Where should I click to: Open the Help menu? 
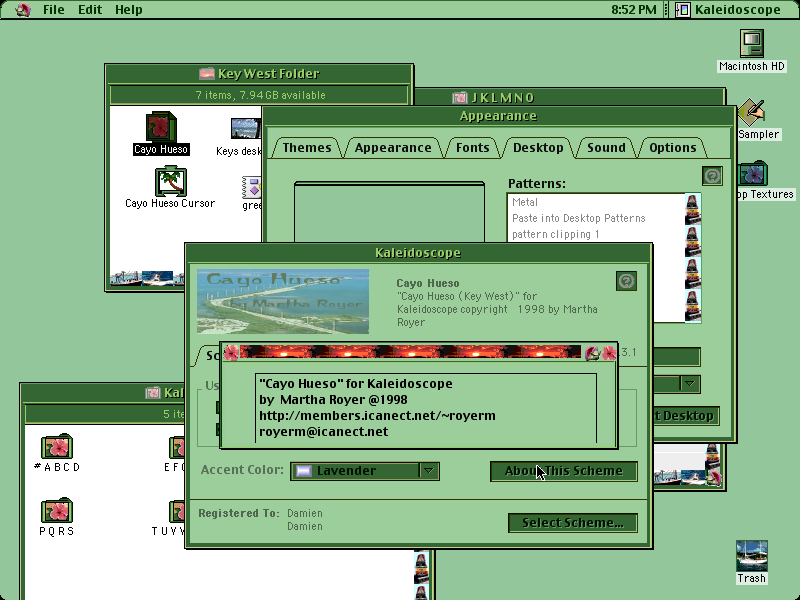129,10
